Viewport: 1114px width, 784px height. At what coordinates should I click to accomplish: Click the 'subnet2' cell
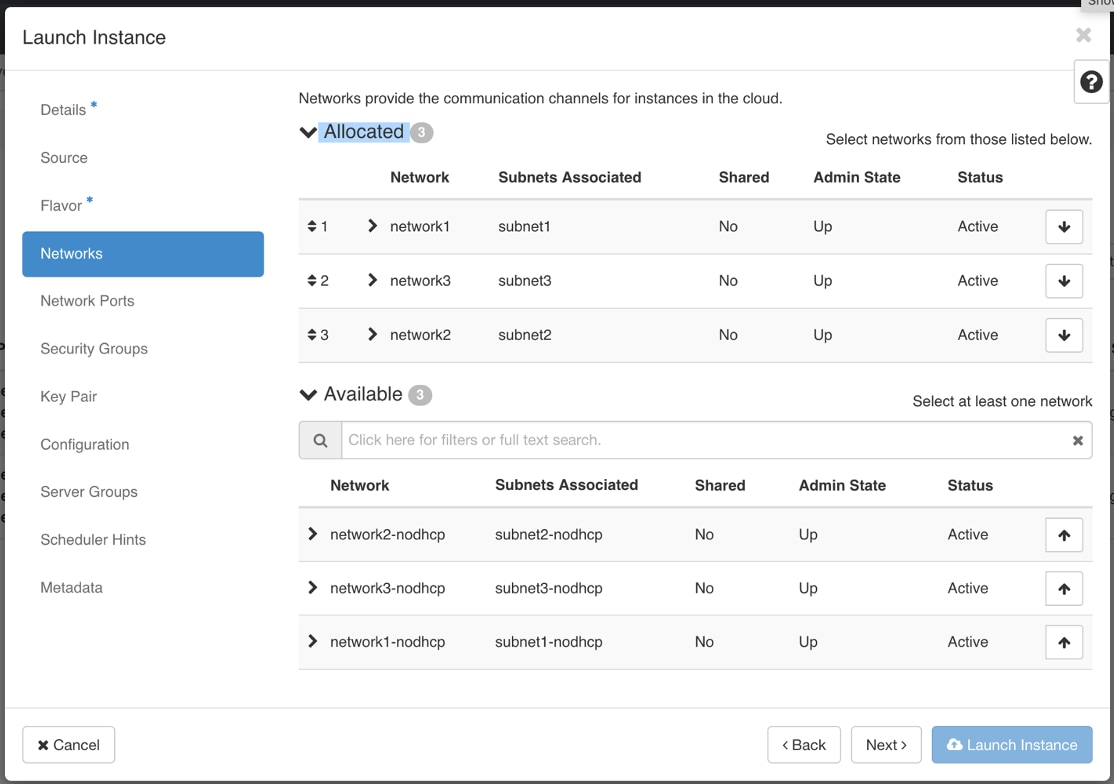coord(524,334)
